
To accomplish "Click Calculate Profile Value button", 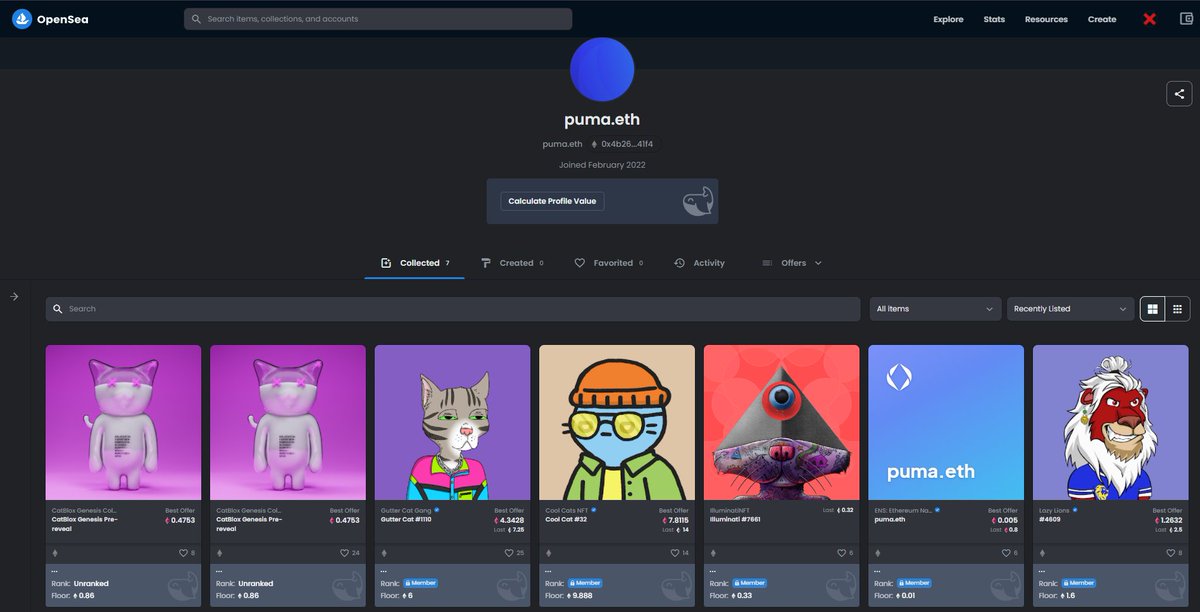I will pyautogui.click(x=552, y=201).
